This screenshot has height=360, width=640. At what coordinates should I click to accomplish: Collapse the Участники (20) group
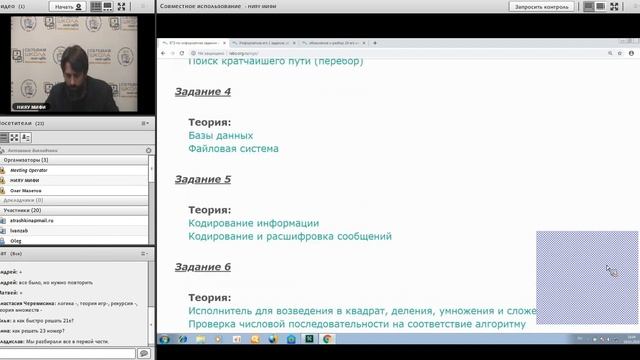pyautogui.click(x=74, y=210)
